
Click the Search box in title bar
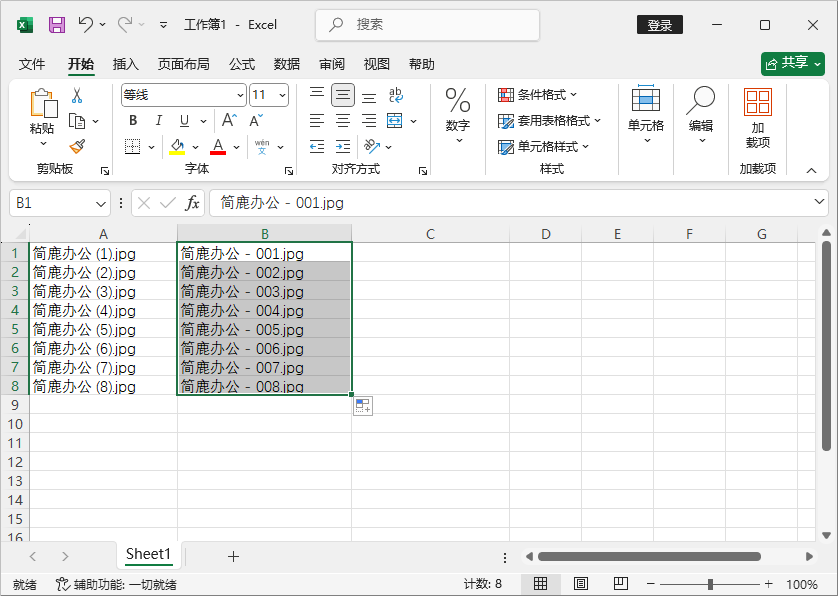[427, 24]
